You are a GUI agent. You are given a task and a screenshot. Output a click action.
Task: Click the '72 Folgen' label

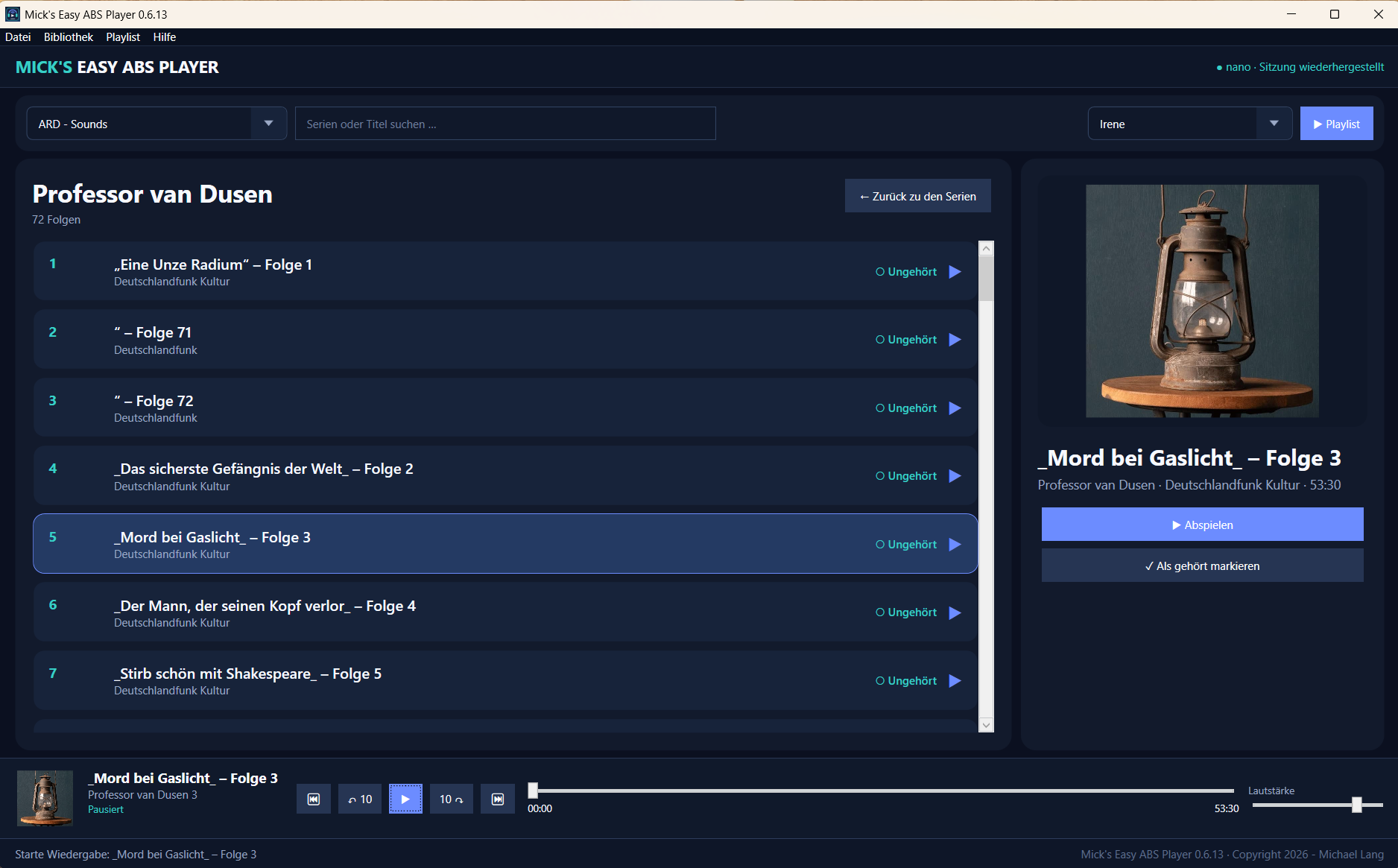coord(56,220)
